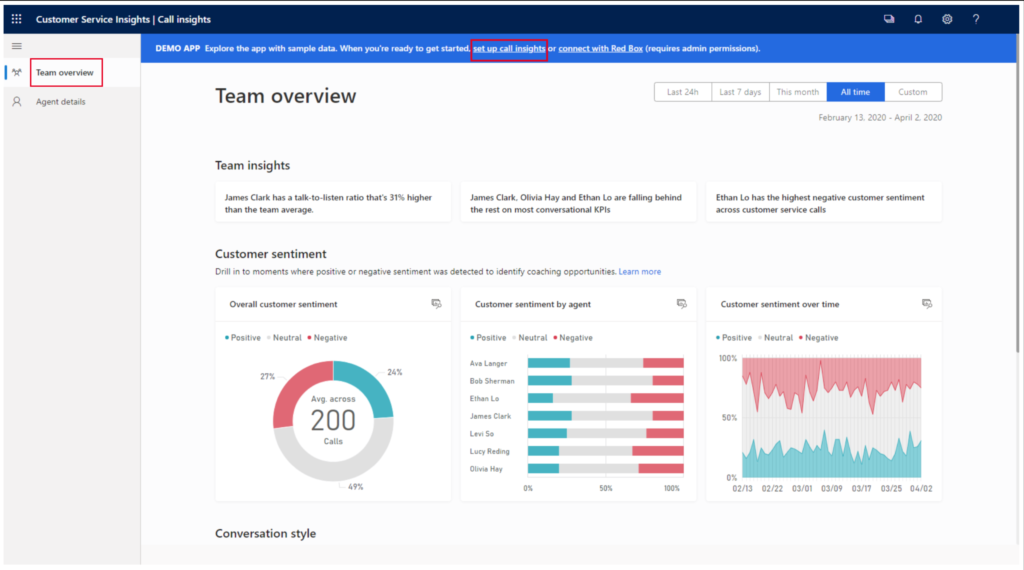Open James Clark talk-to-listen ratio insight card
Image resolution: width=1024 pixels, height=570 pixels.
pyautogui.click(x=333, y=202)
